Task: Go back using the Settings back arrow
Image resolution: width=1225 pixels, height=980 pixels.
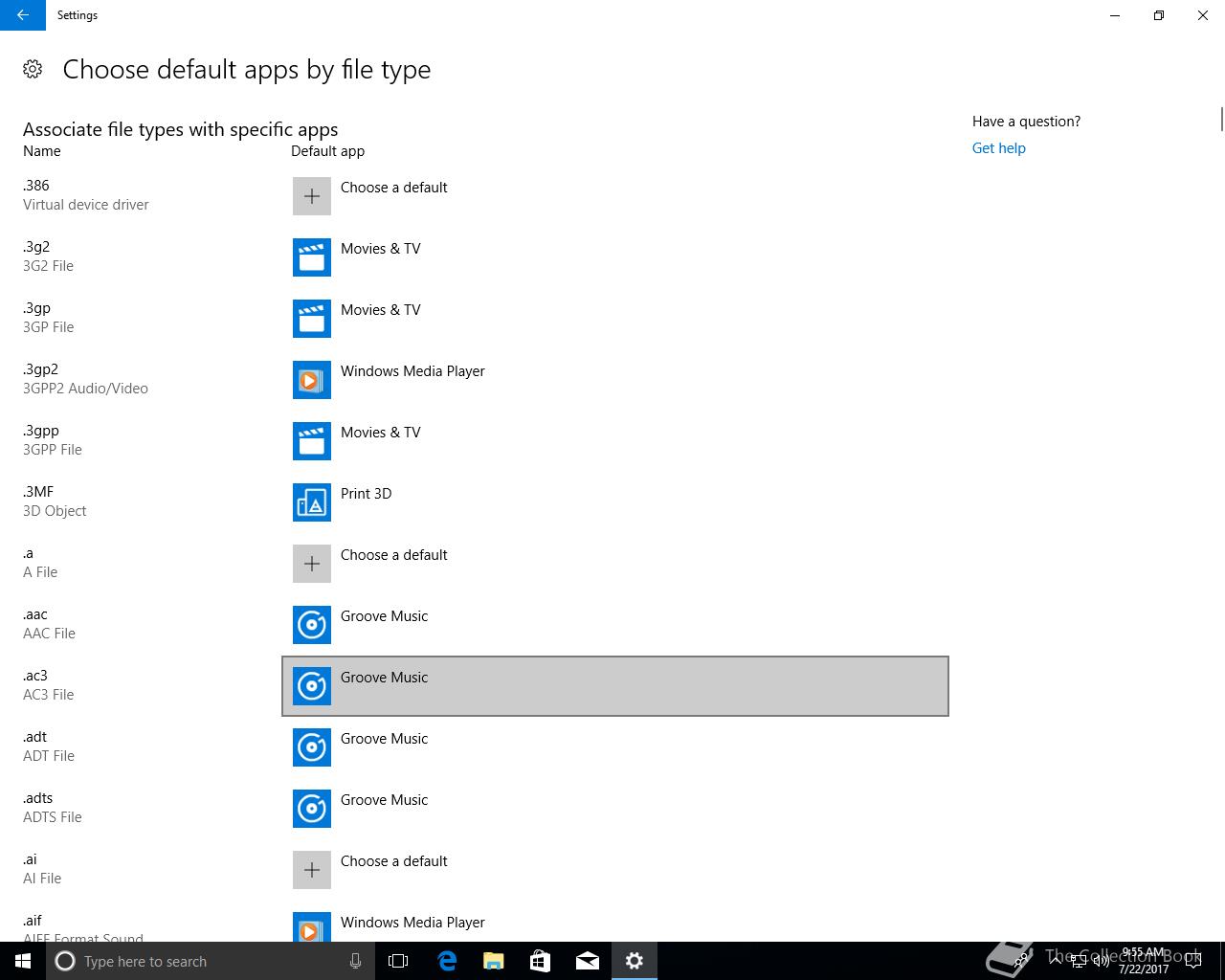Action: point(23,15)
